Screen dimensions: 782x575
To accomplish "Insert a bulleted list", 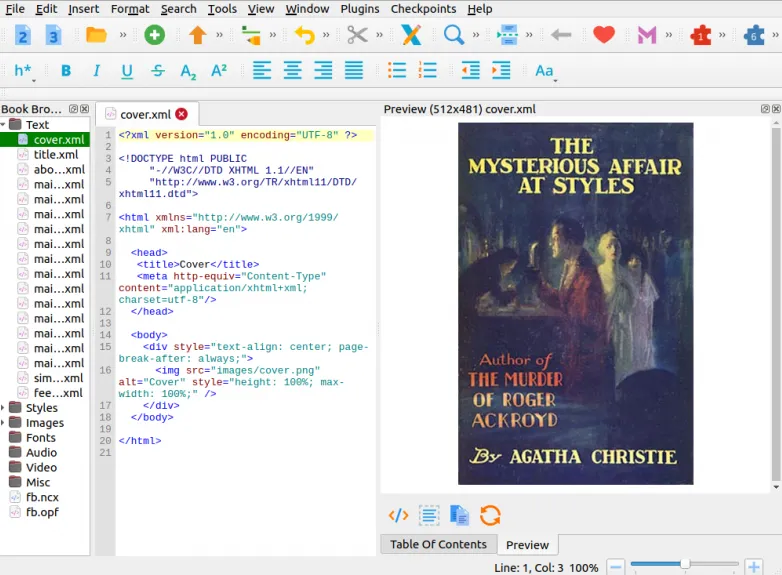I will pos(397,70).
